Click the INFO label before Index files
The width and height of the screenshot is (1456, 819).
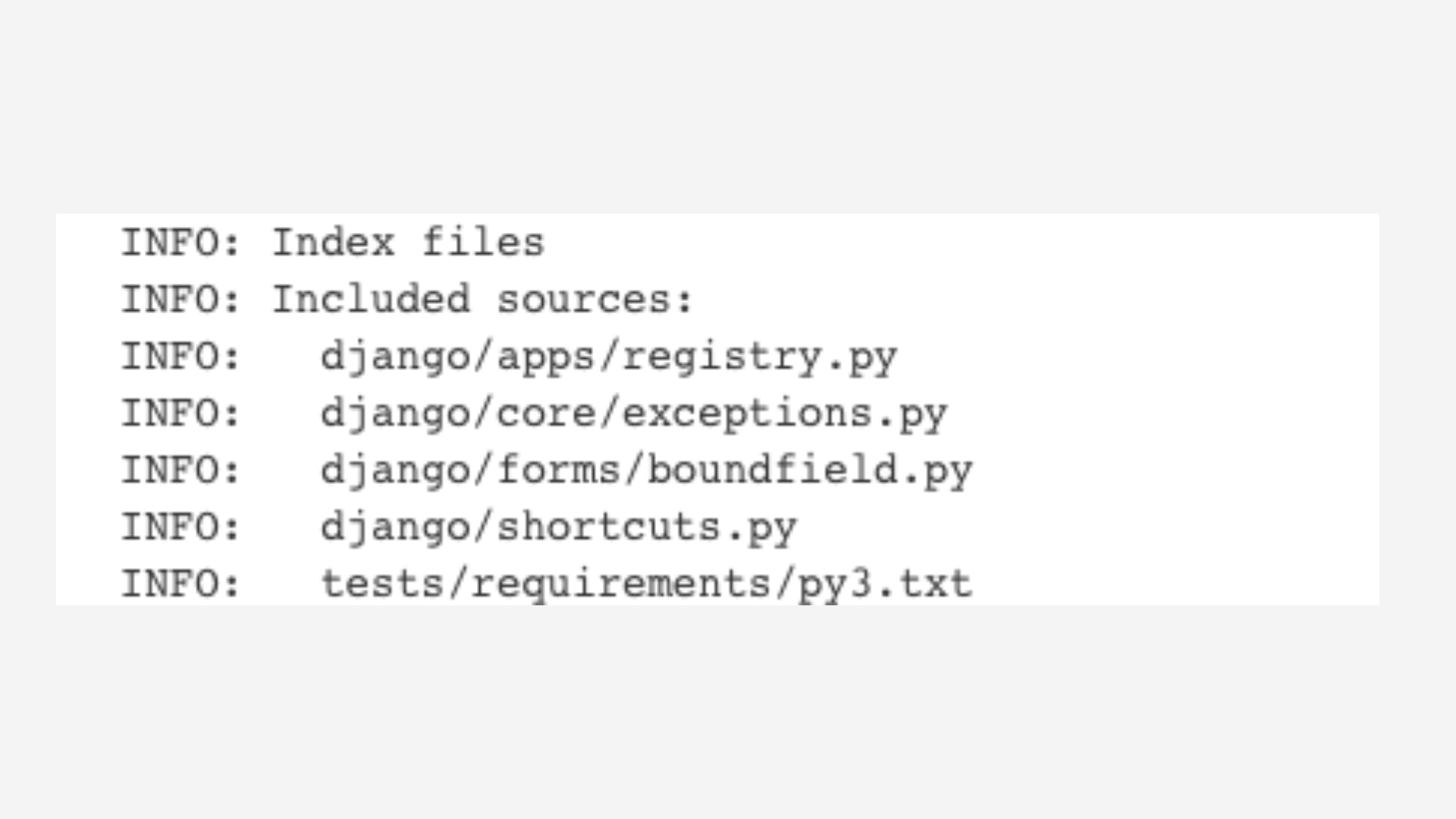click(x=180, y=243)
